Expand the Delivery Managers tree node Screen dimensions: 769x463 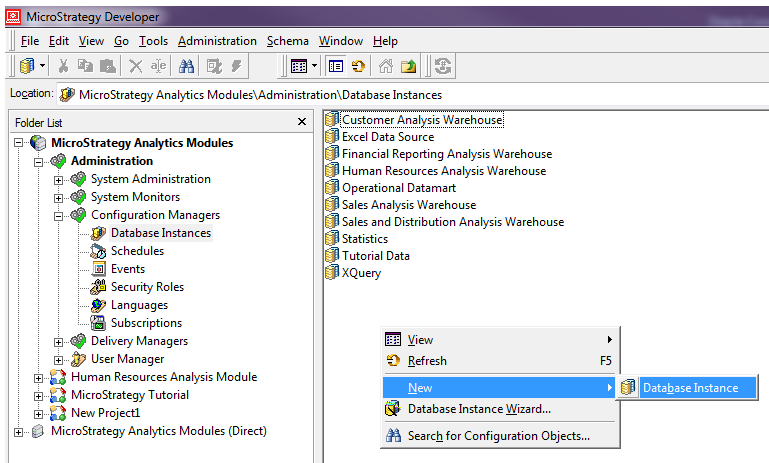pyautogui.click(x=58, y=341)
